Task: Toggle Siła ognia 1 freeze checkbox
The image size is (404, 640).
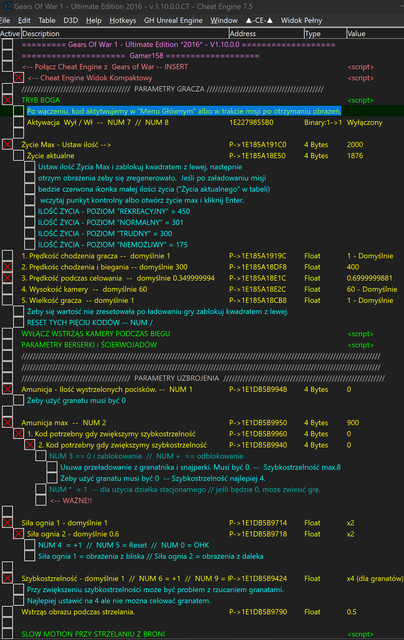Action: coord(7,522)
